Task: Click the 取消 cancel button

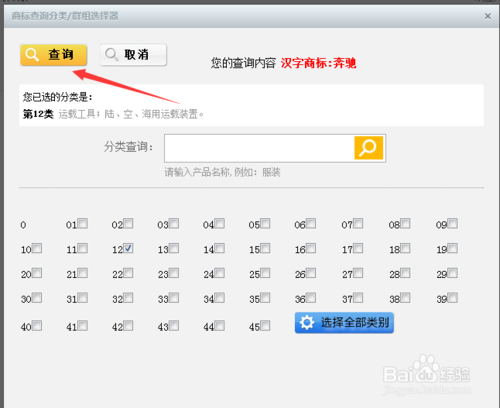Action: [133, 55]
